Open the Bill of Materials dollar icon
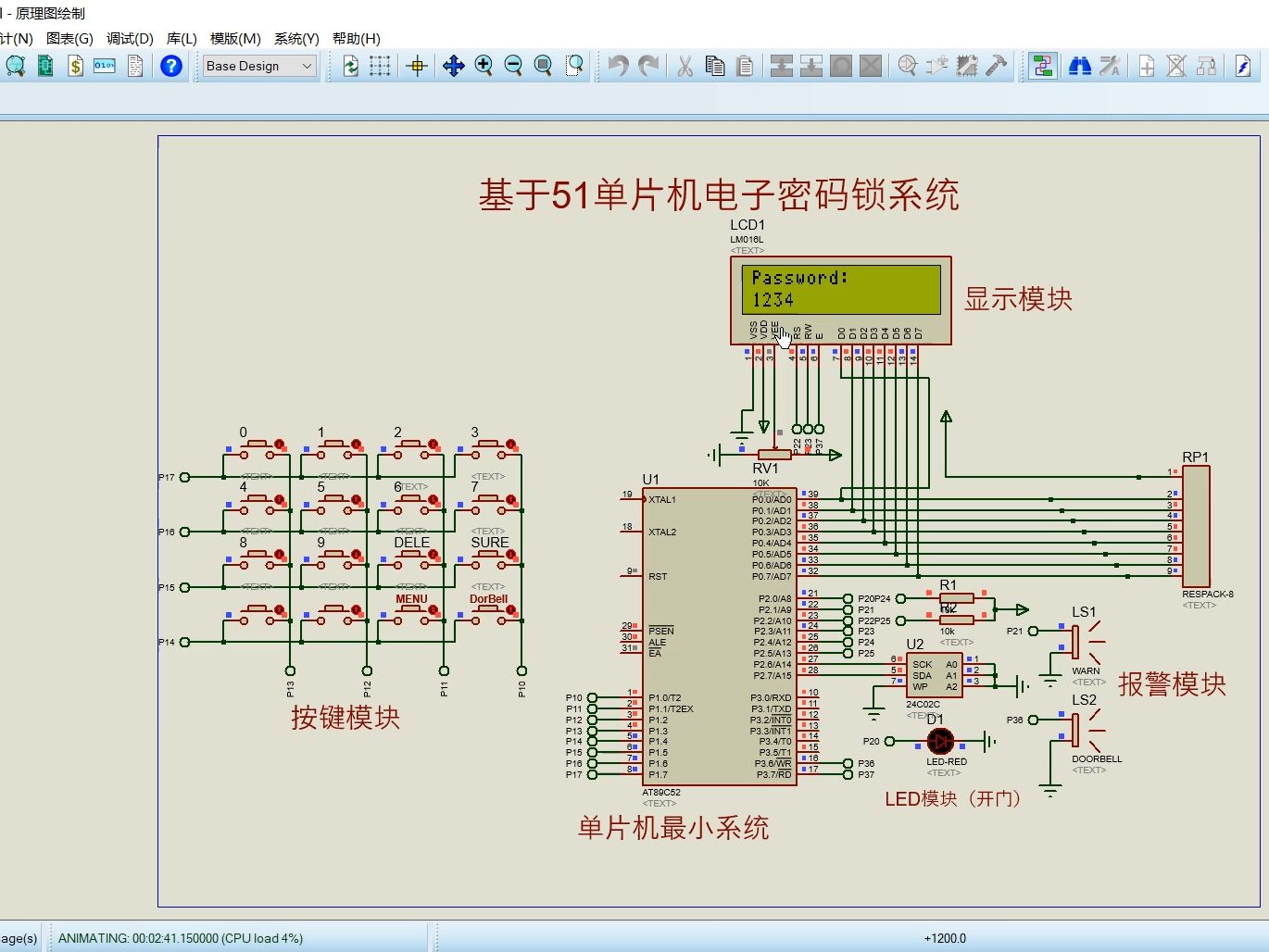Viewport: 1269px width, 952px height. 75,66
